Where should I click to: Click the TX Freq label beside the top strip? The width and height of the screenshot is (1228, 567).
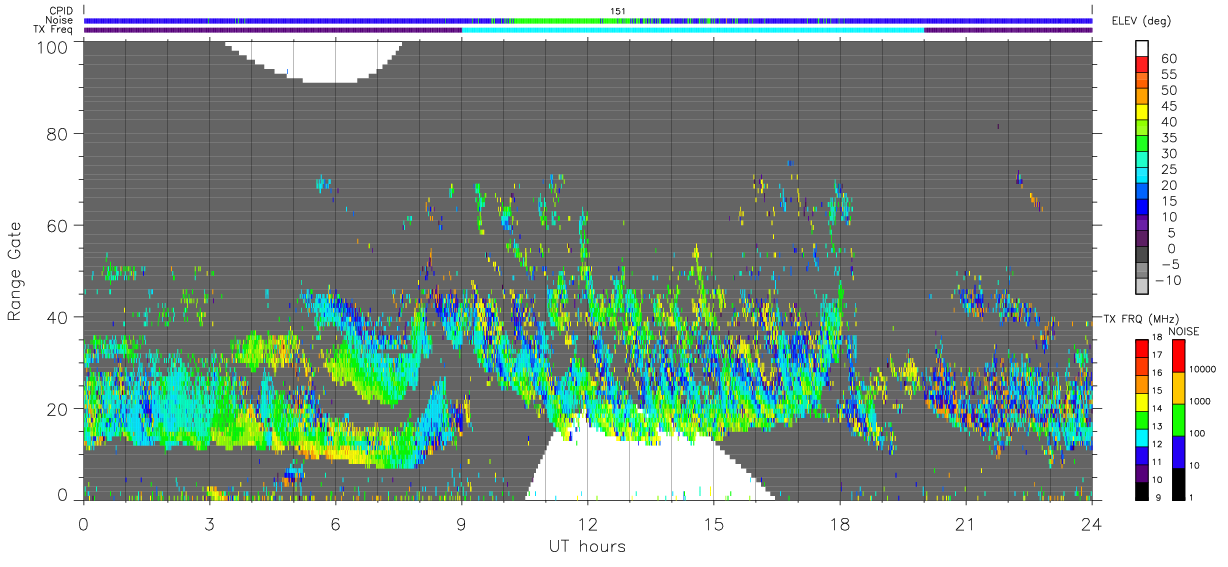click(x=54, y=30)
